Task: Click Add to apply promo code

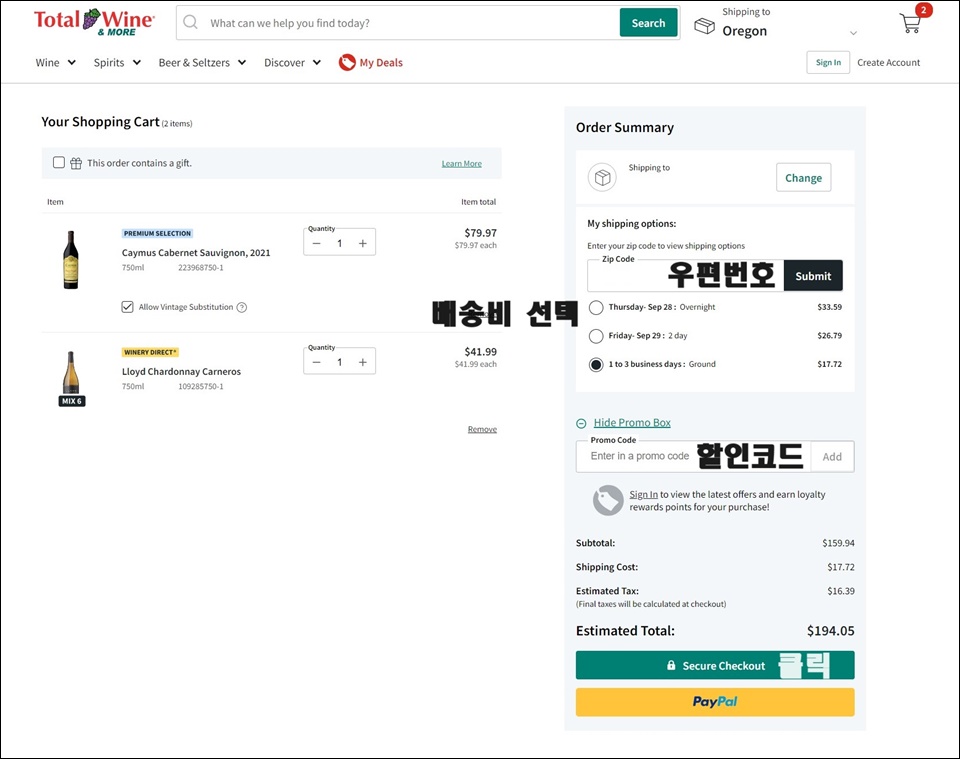Action: click(832, 457)
